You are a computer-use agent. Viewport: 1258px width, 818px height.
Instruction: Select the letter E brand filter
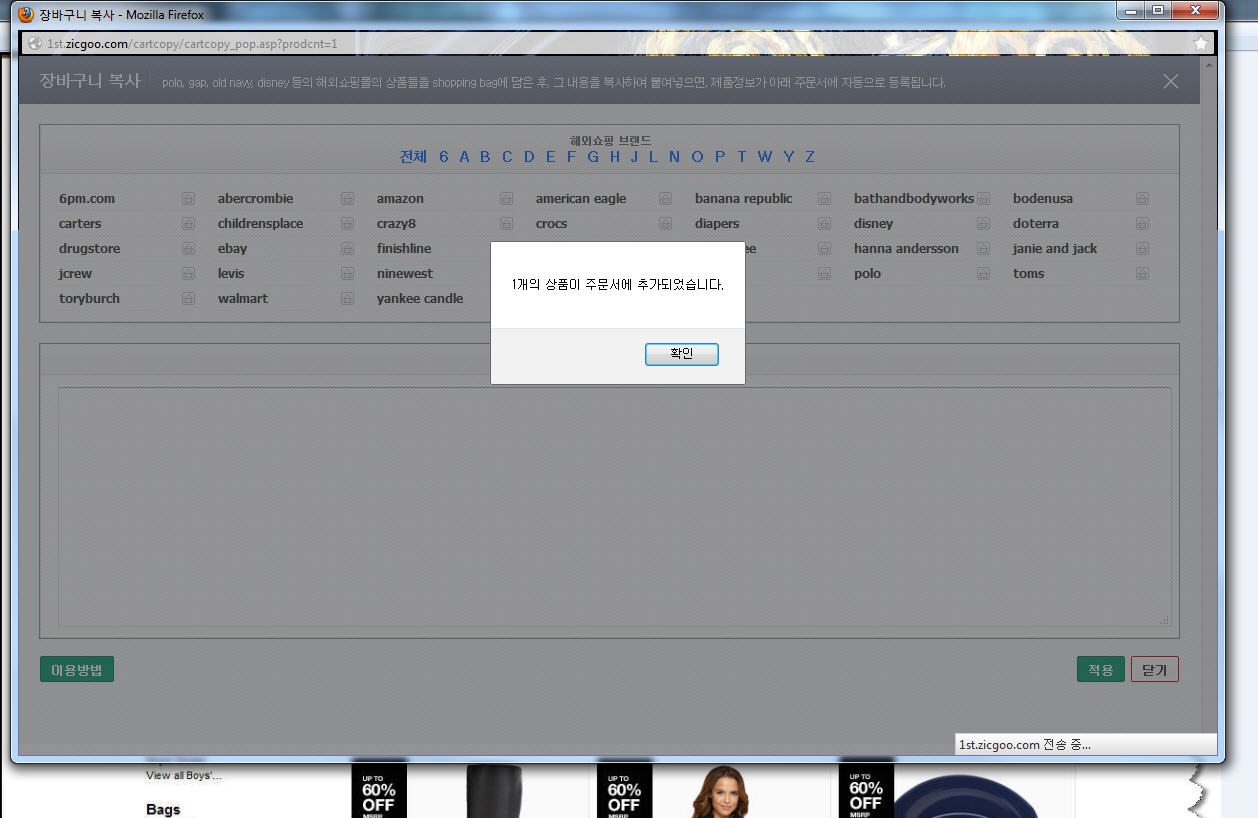pyautogui.click(x=550, y=156)
